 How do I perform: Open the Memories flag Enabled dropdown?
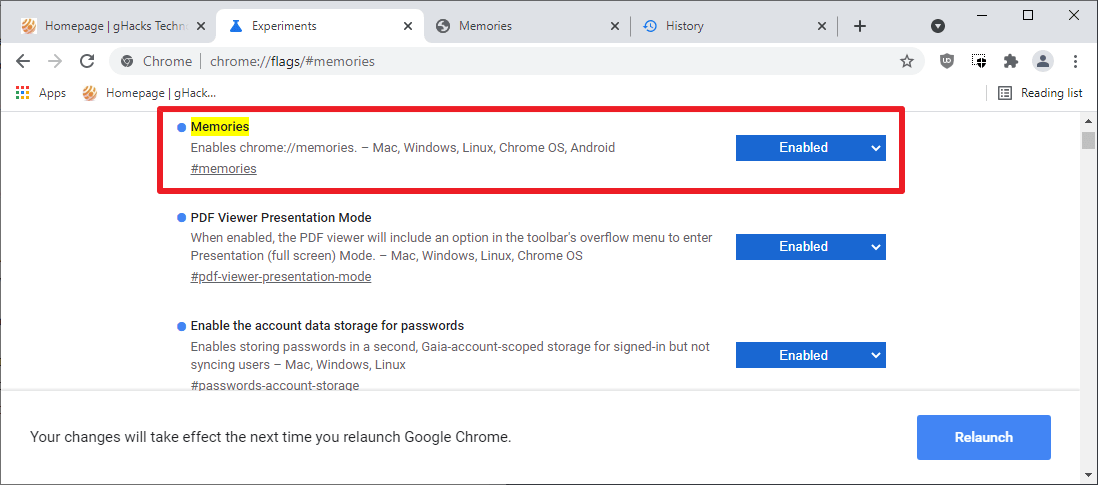tap(811, 148)
